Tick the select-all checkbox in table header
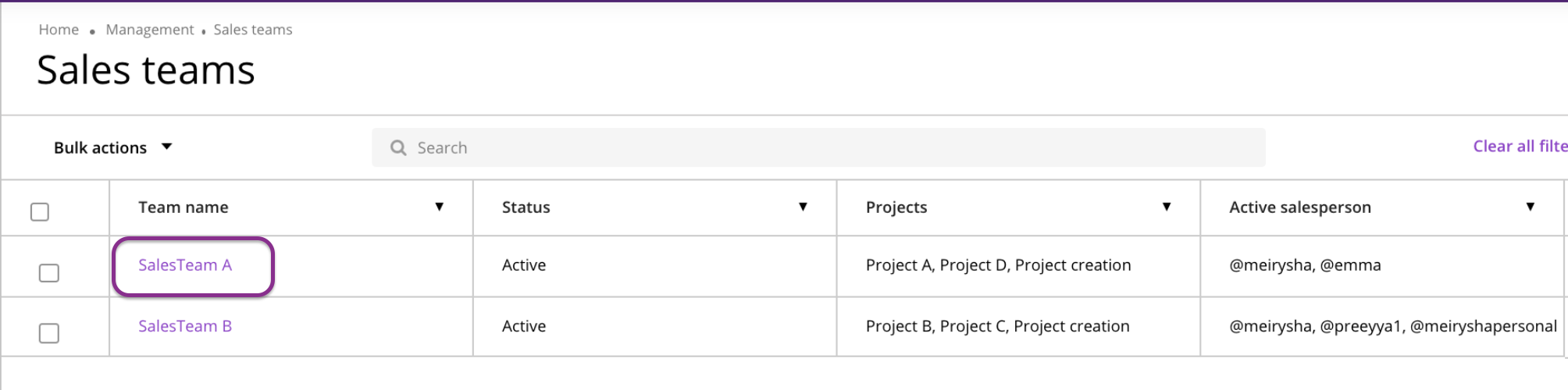 pos(40,211)
